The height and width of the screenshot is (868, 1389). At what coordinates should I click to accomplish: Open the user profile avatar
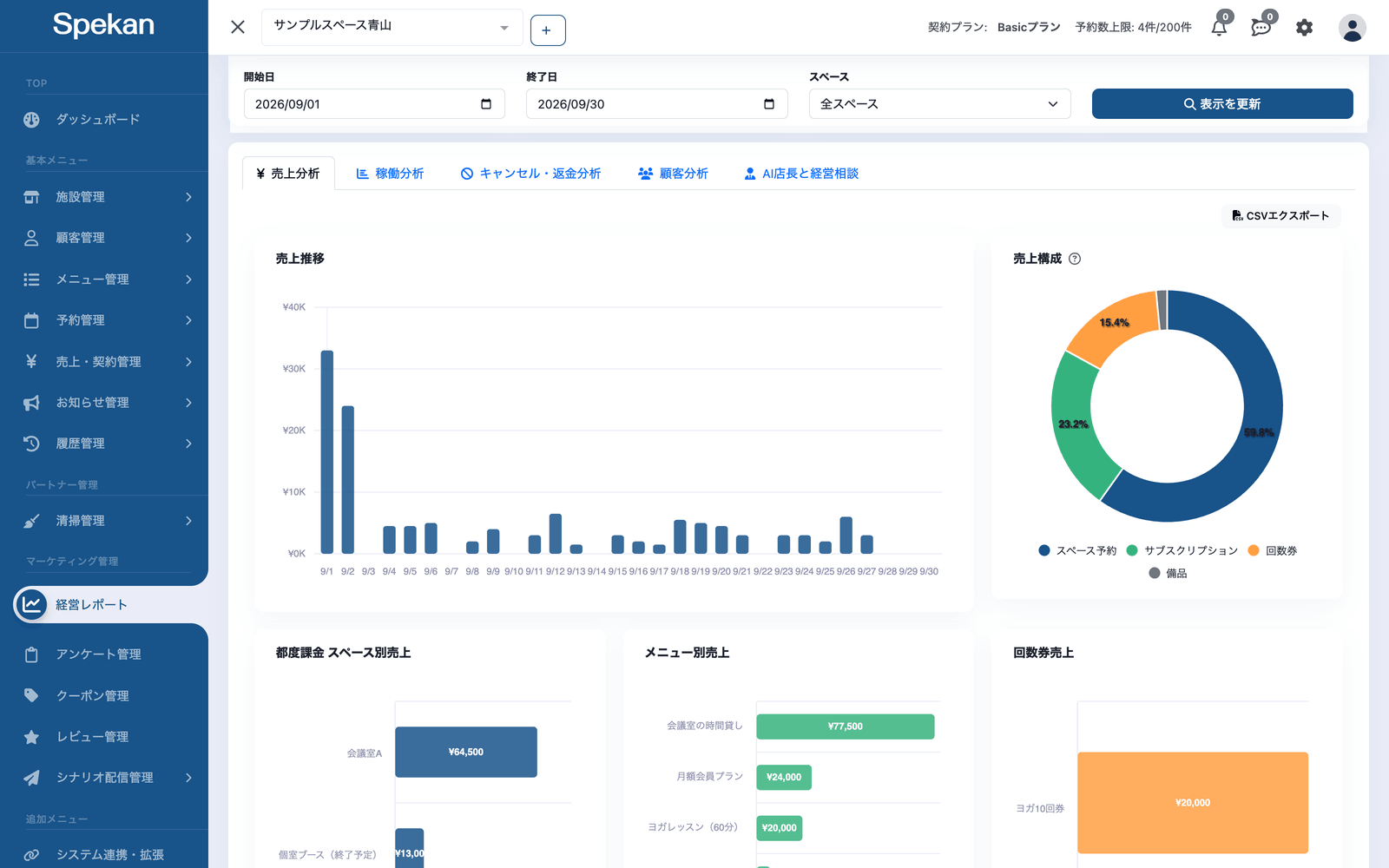point(1352,28)
